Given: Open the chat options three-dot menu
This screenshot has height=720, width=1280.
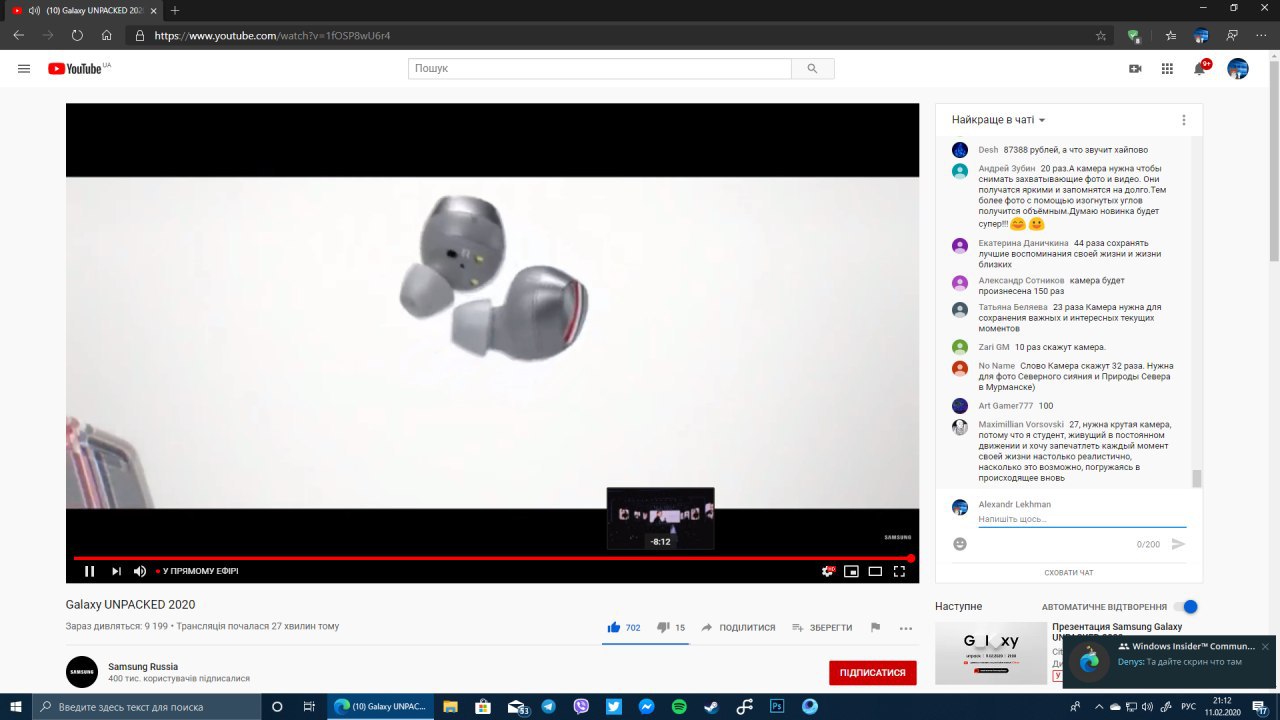Looking at the screenshot, I should (1184, 120).
